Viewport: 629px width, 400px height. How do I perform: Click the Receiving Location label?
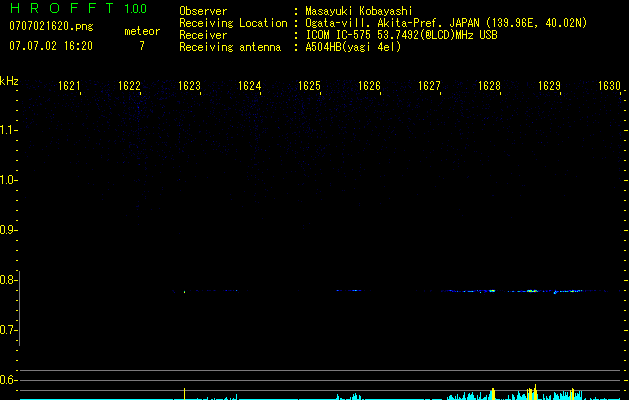tap(233, 23)
